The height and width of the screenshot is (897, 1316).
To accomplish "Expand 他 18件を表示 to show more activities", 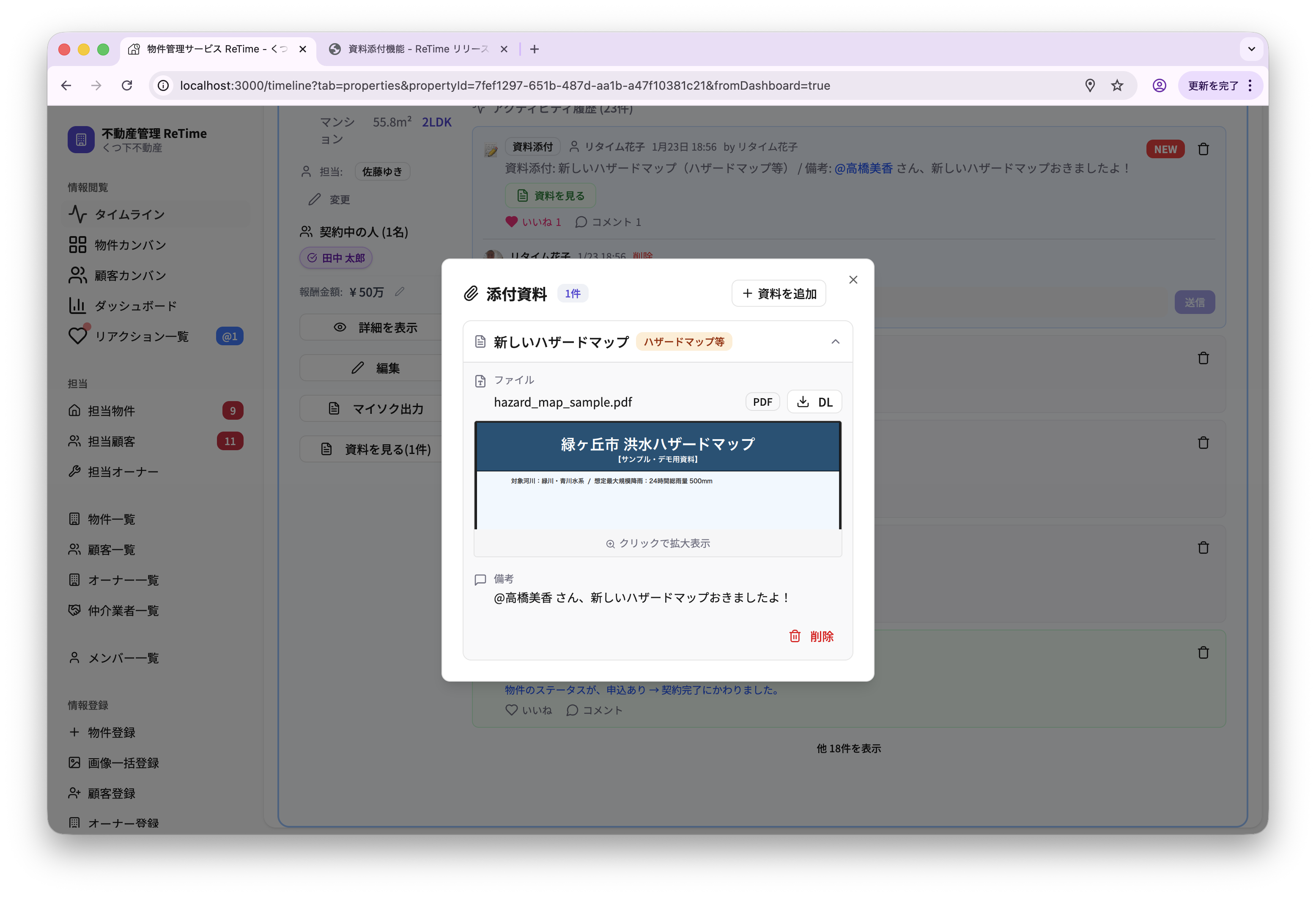I will click(x=848, y=748).
